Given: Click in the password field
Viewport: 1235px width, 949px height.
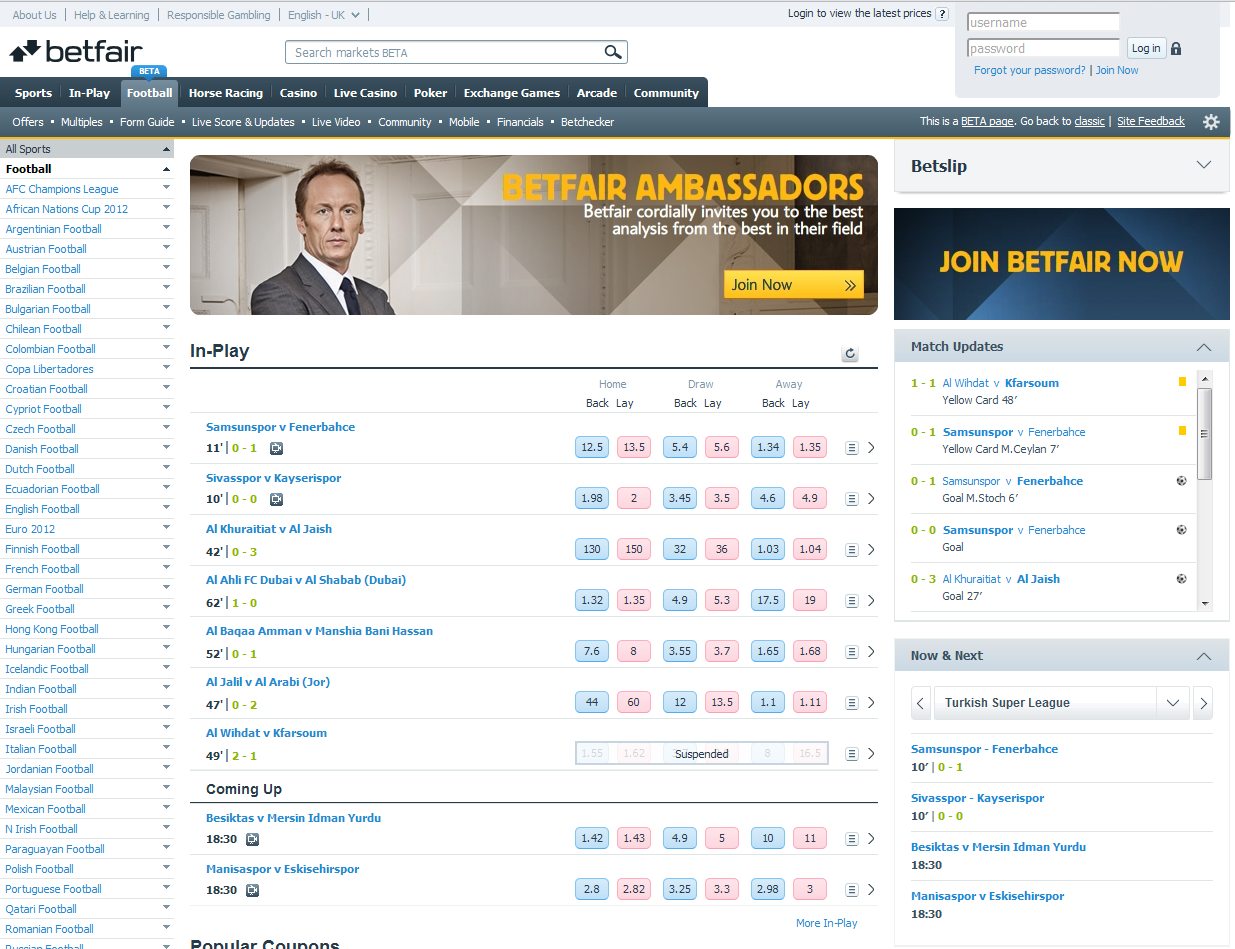Looking at the screenshot, I should (1043, 48).
